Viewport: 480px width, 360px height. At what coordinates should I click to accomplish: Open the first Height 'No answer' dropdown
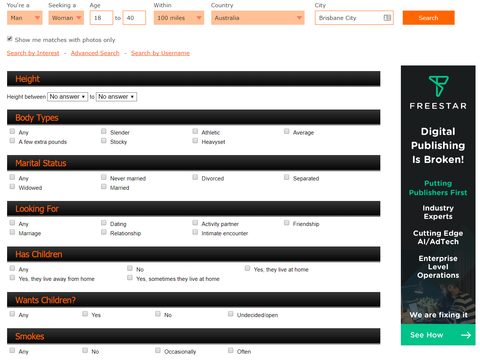click(68, 97)
